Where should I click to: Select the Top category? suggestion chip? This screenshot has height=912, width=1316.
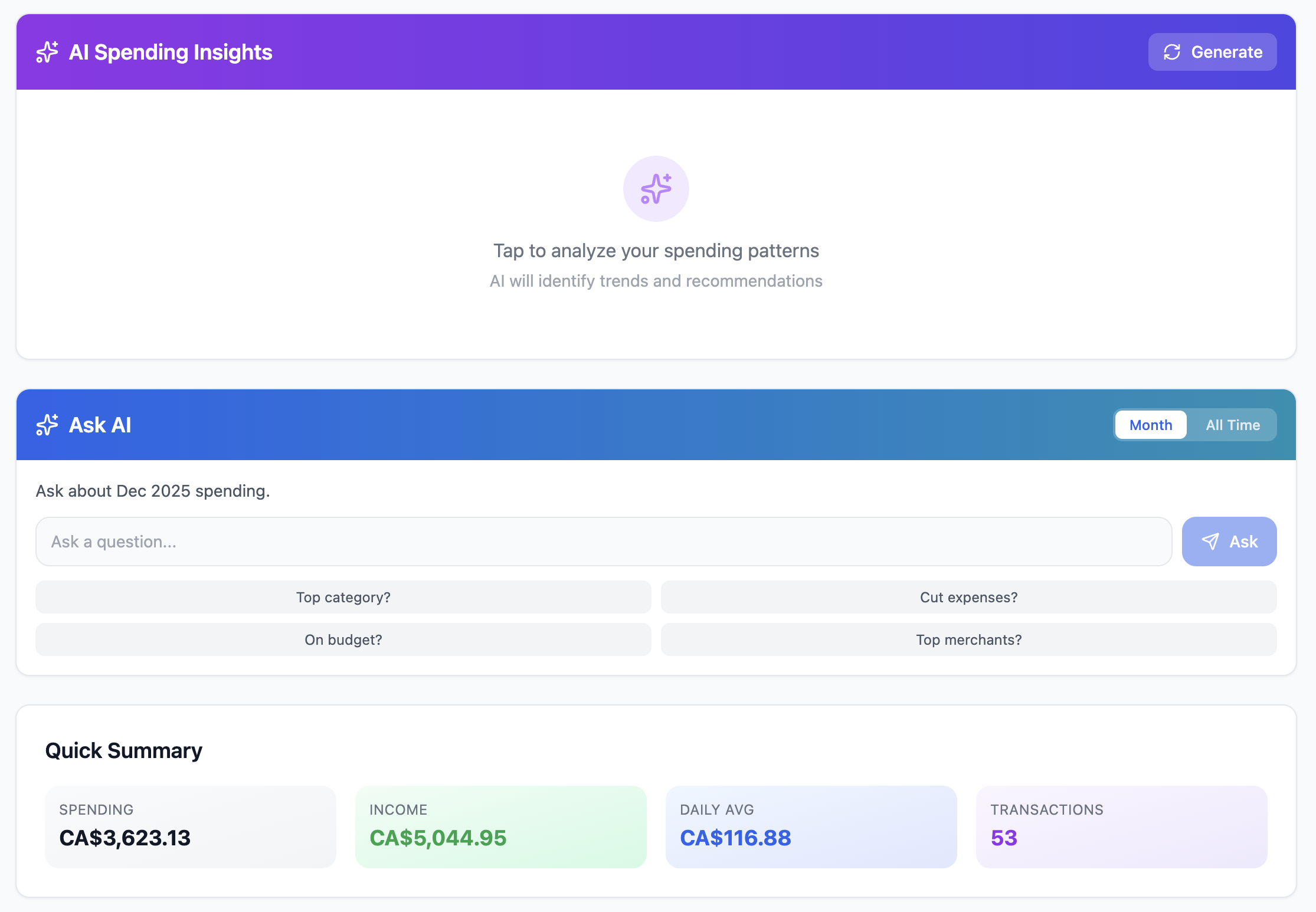[342, 597]
